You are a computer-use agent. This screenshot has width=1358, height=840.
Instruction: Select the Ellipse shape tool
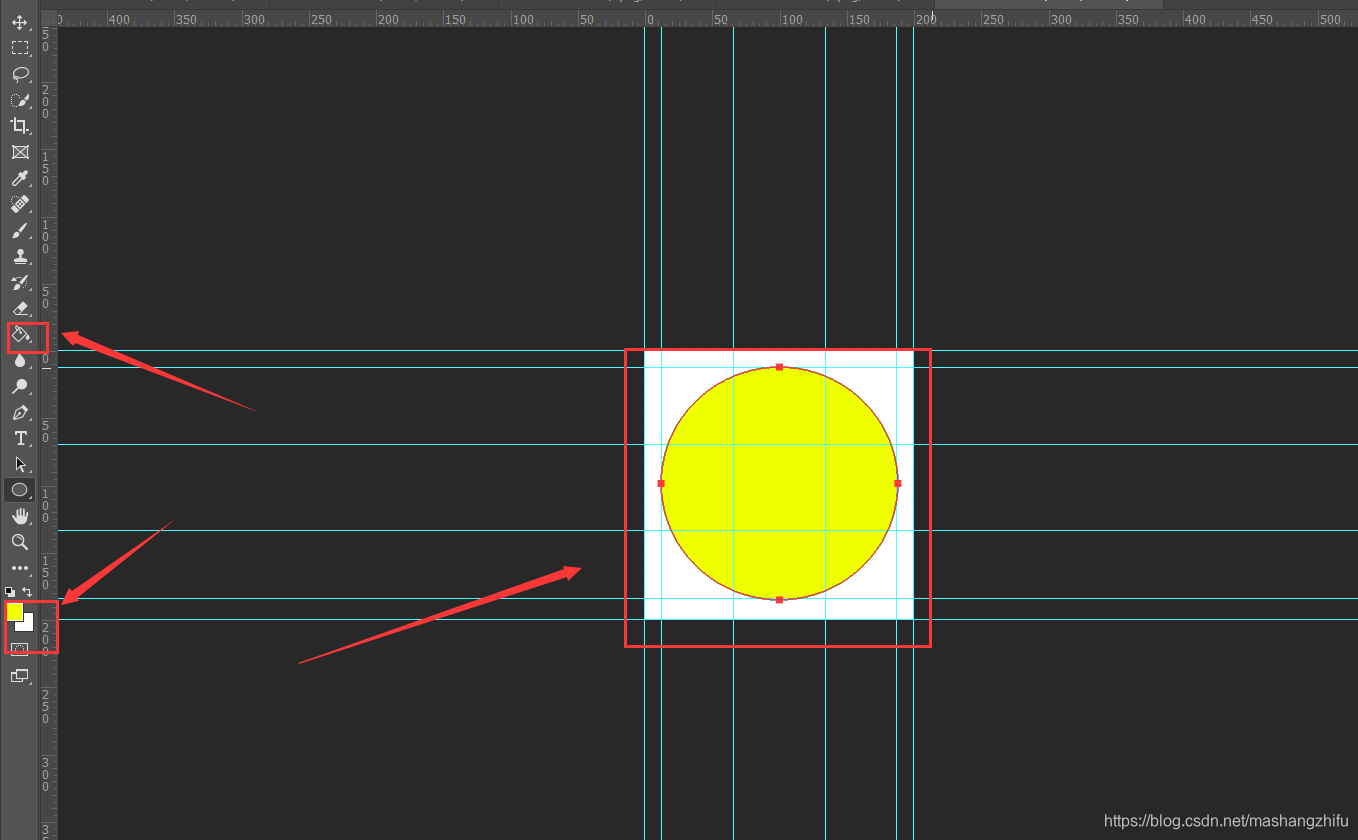point(19,490)
